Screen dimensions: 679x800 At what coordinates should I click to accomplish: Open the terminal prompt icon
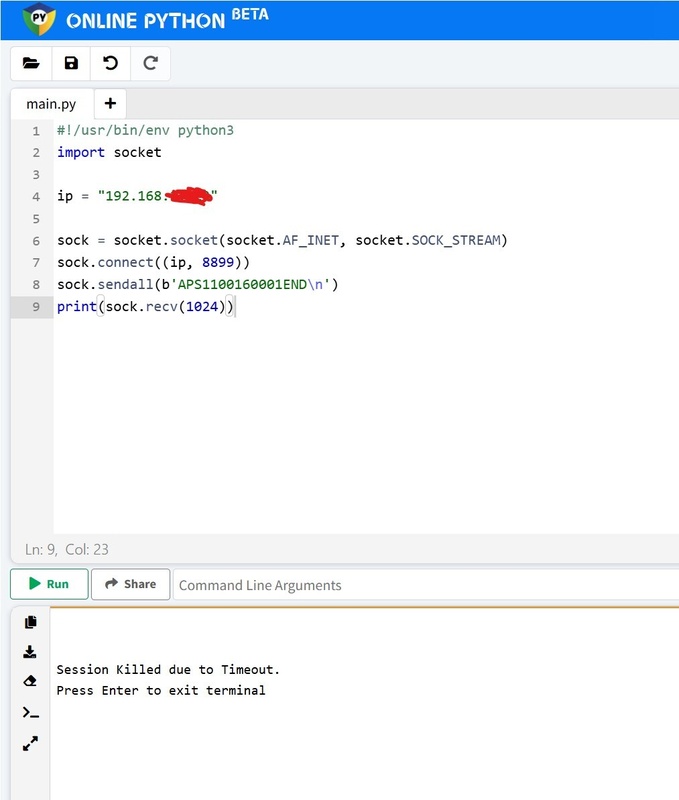(31, 713)
